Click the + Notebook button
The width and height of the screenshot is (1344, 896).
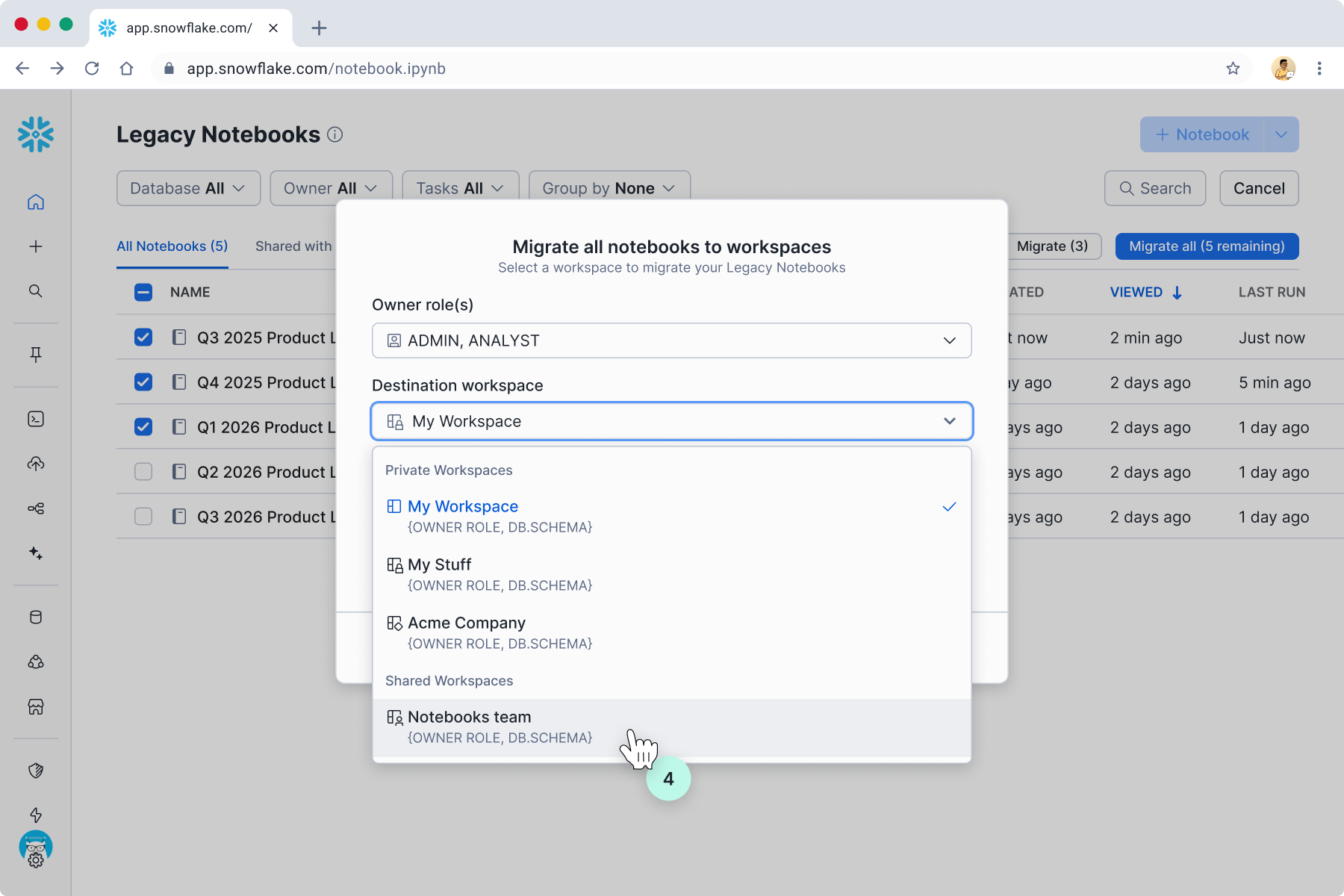(x=1202, y=134)
